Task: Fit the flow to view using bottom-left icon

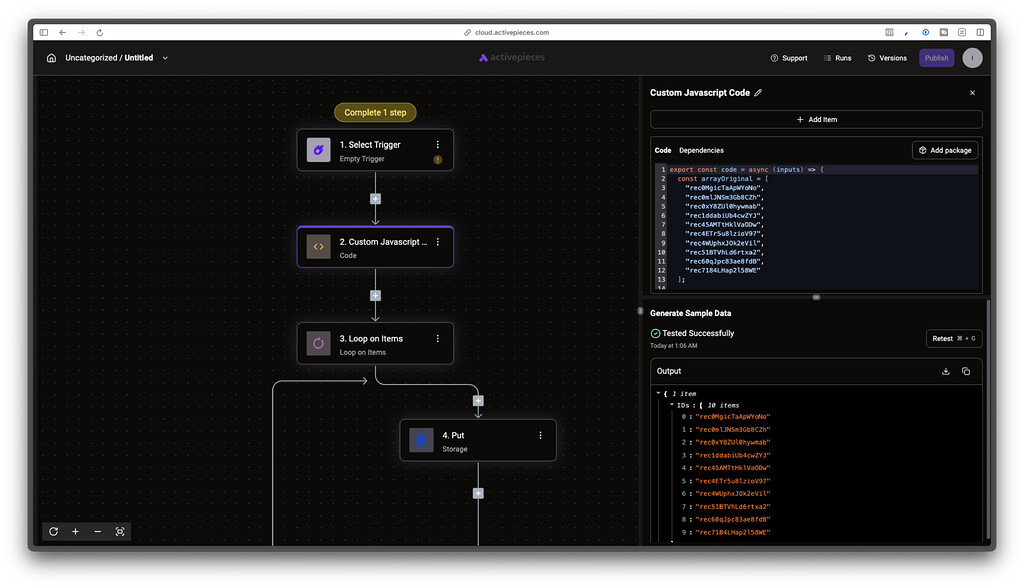Action: coord(120,531)
